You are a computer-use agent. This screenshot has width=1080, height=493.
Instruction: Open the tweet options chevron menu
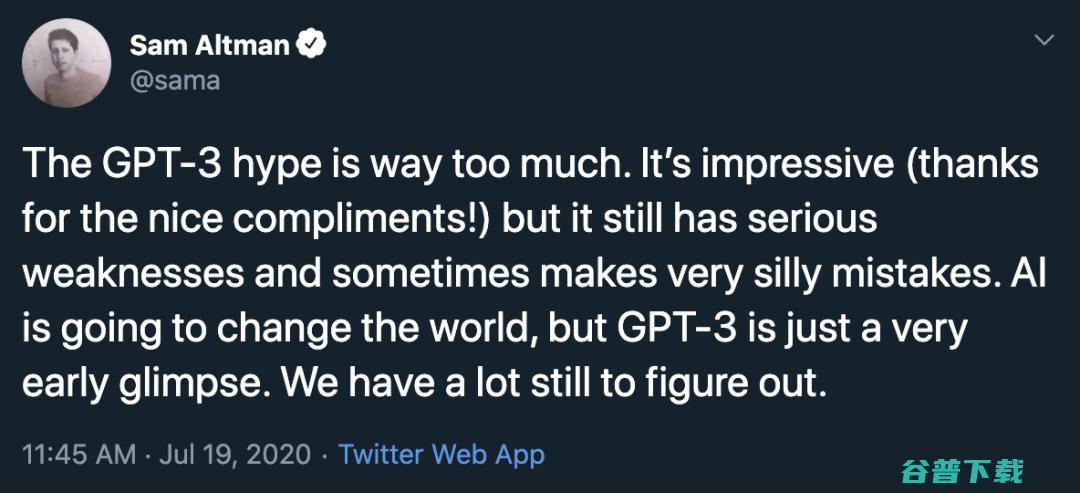pos(1043,41)
